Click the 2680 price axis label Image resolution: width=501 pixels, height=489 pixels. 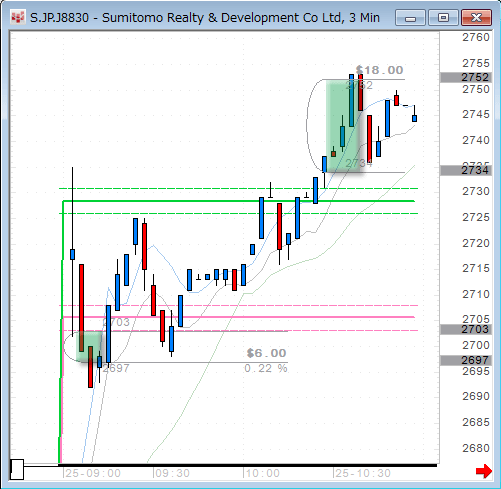click(x=476, y=448)
